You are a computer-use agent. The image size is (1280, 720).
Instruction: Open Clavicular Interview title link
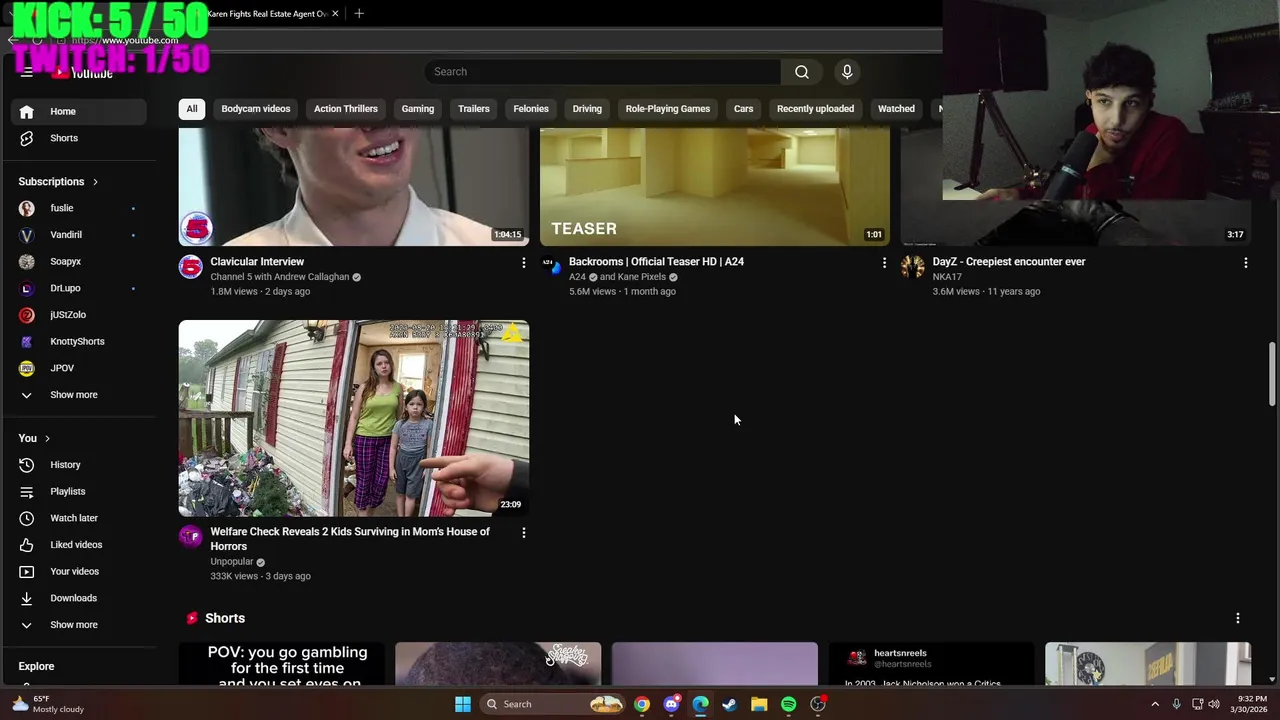pos(257,262)
